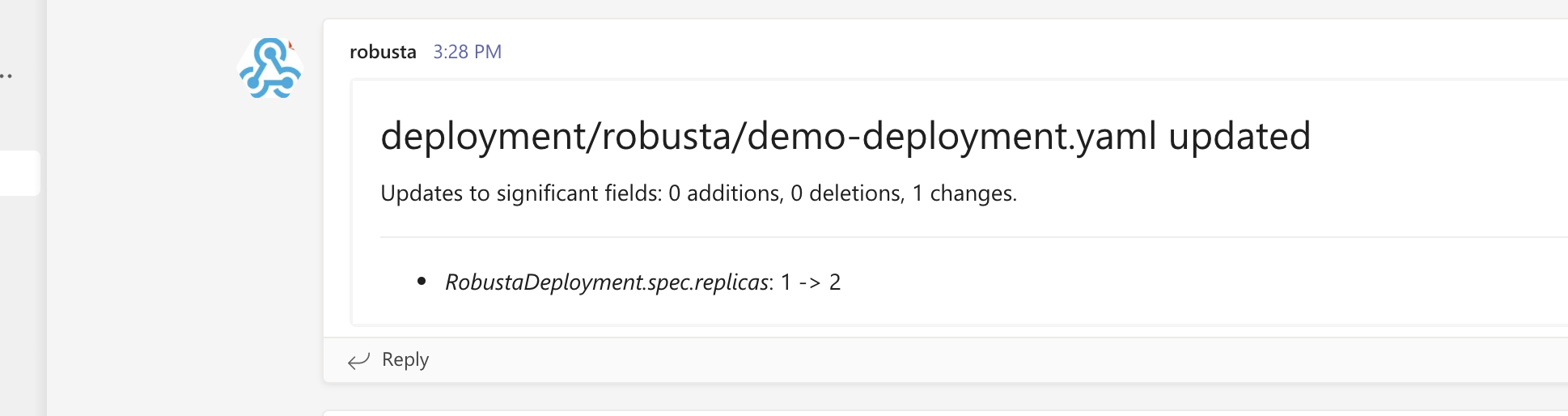Click the '0 additions' text in summary
The image size is (1568, 416).
726,193
